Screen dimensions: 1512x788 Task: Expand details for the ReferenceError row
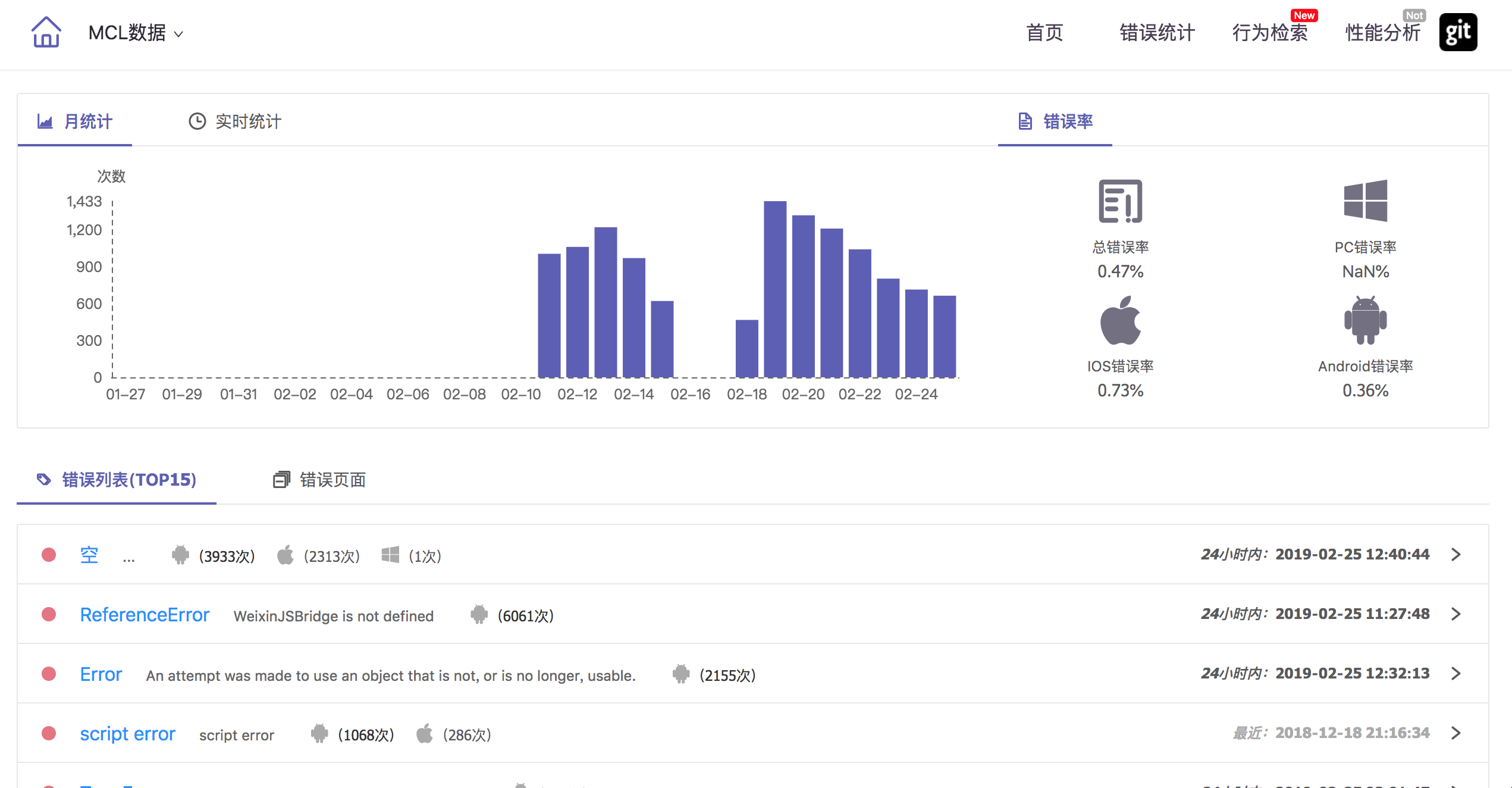pyautogui.click(x=1457, y=614)
